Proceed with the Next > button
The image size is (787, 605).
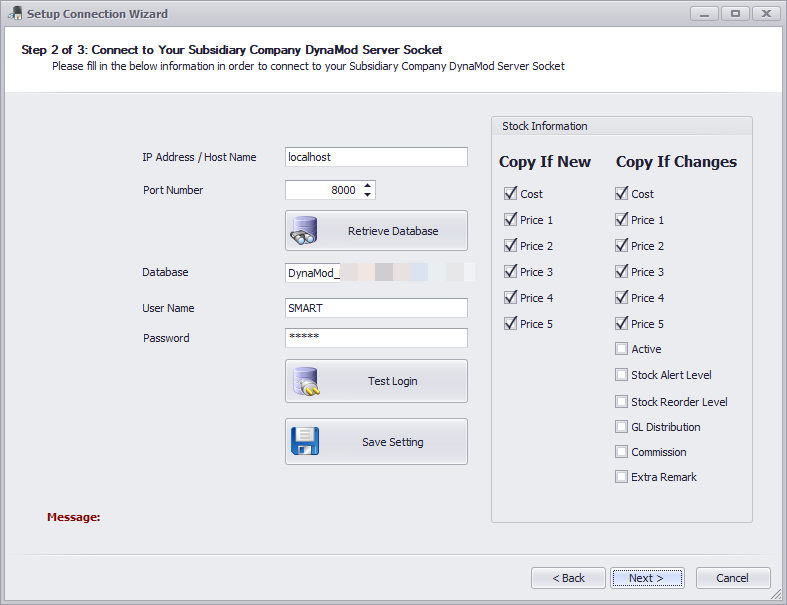coord(646,578)
